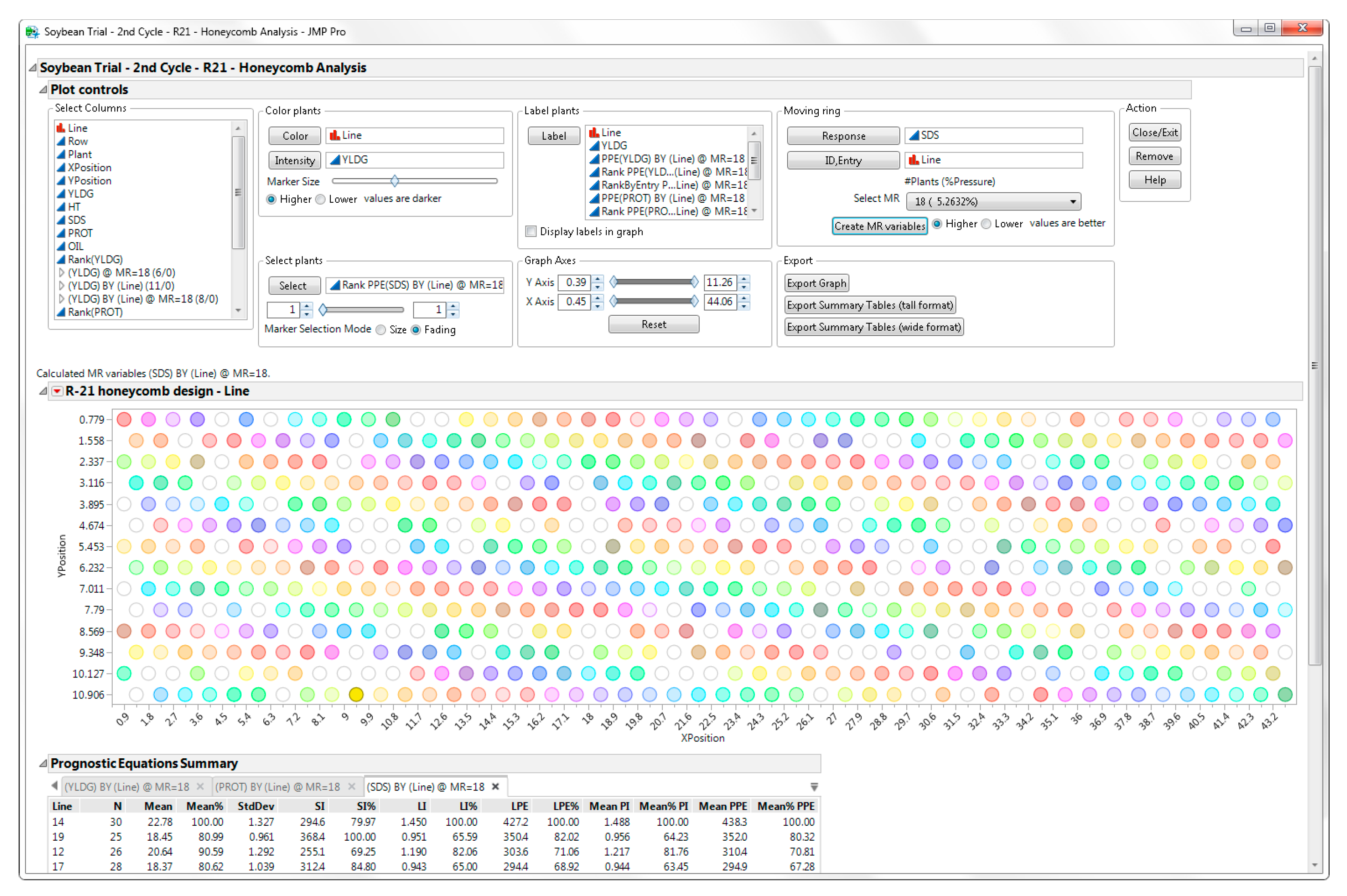1347x896 pixels.
Task: Enable Display labels in graph checkbox
Action: click(531, 231)
